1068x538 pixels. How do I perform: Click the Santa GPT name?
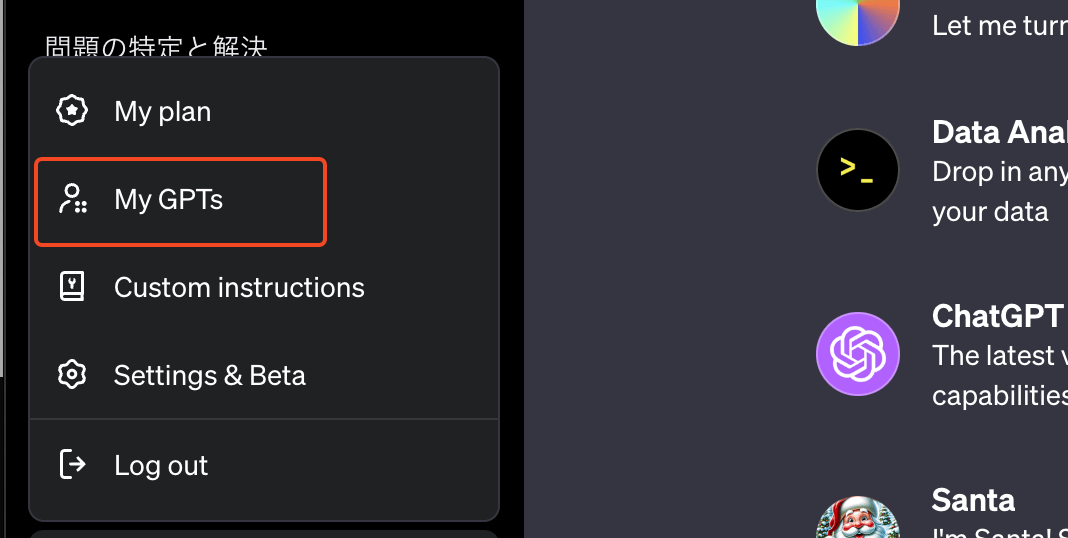tap(973, 500)
